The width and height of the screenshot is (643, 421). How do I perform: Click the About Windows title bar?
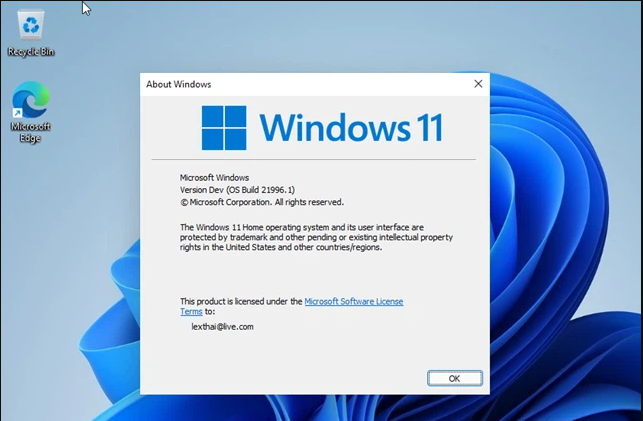pyautogui.click(x=300, y=84)
